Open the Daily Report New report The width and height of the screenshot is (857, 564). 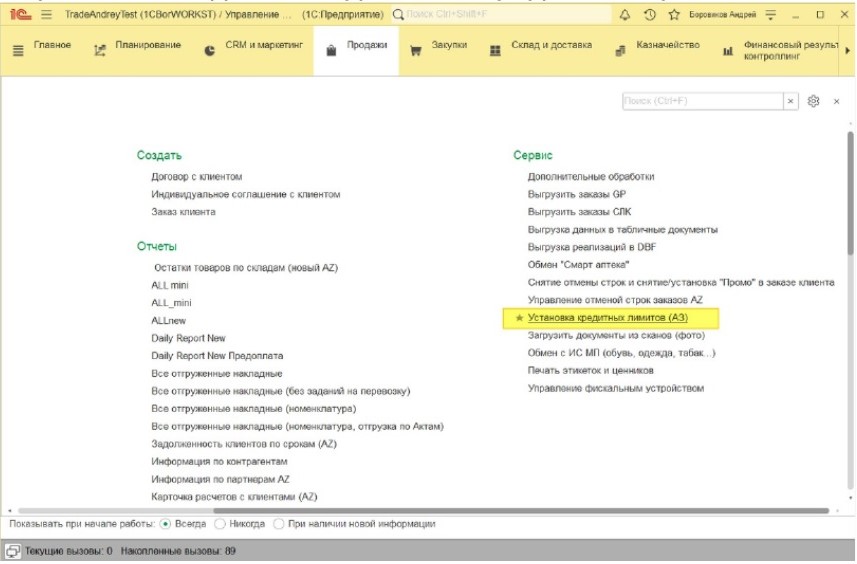click(x=188, y=338)
